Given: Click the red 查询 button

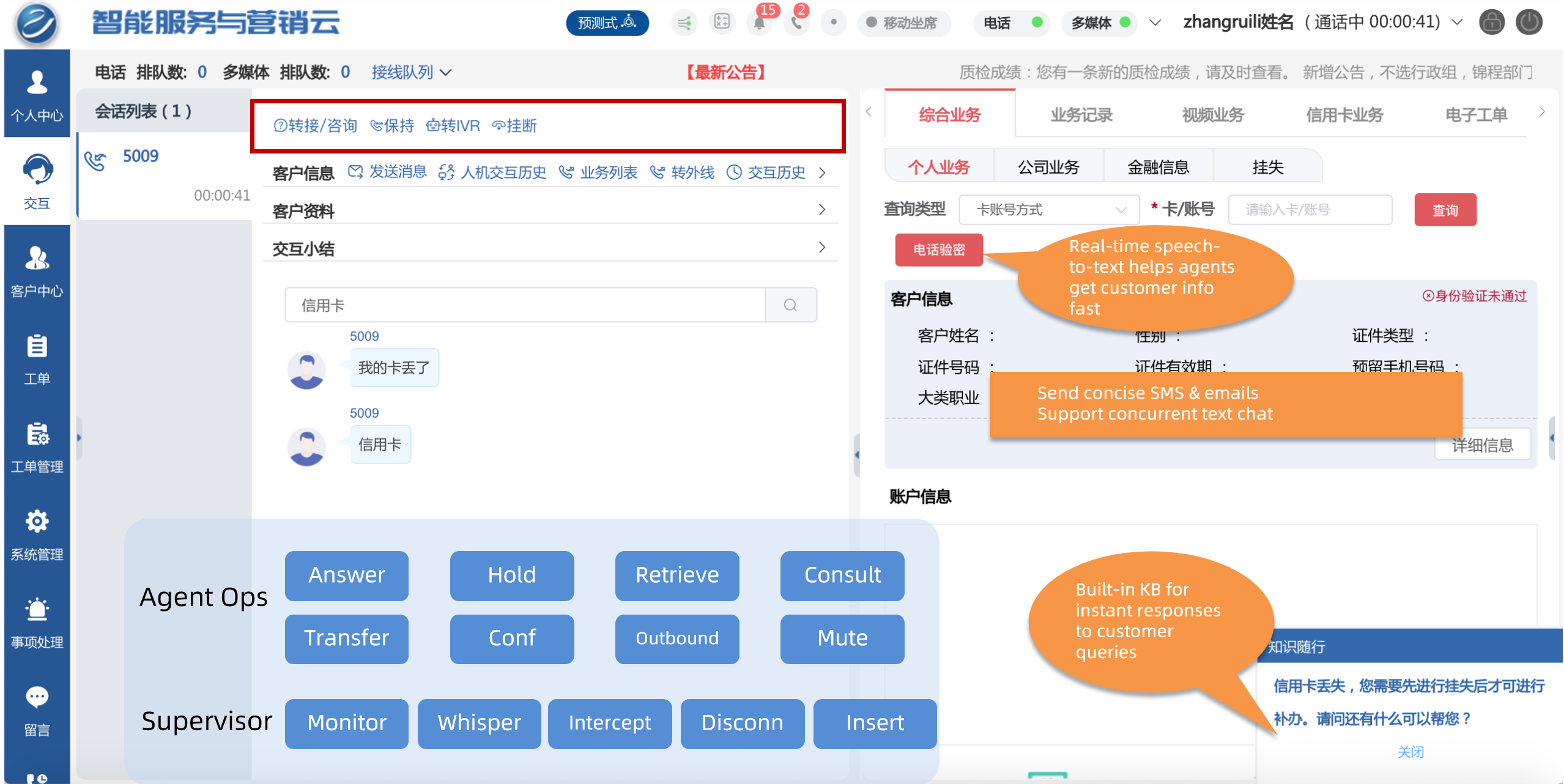Looking at the screenshot, I should click(1445, 210).
